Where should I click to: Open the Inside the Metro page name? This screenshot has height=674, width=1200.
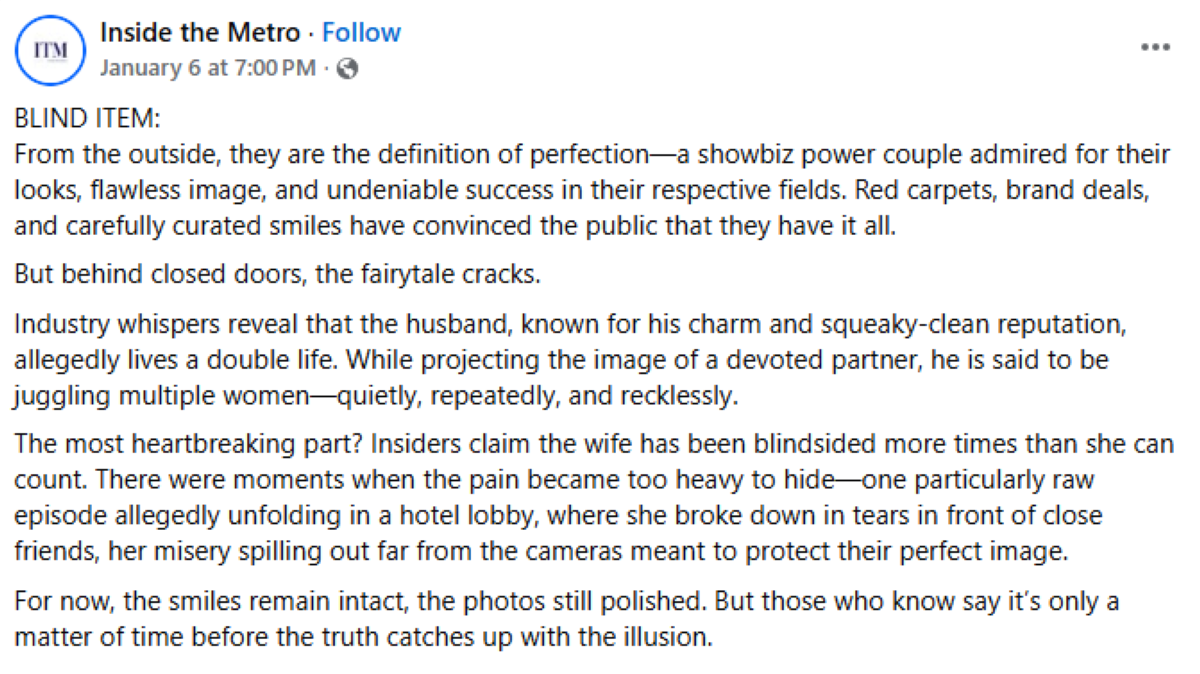coord(200,33)
